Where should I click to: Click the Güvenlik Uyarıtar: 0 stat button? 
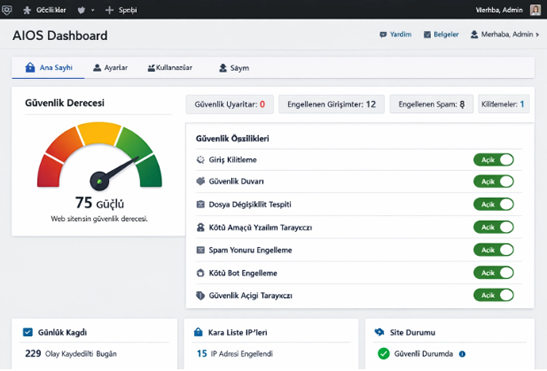click(230, 104)
